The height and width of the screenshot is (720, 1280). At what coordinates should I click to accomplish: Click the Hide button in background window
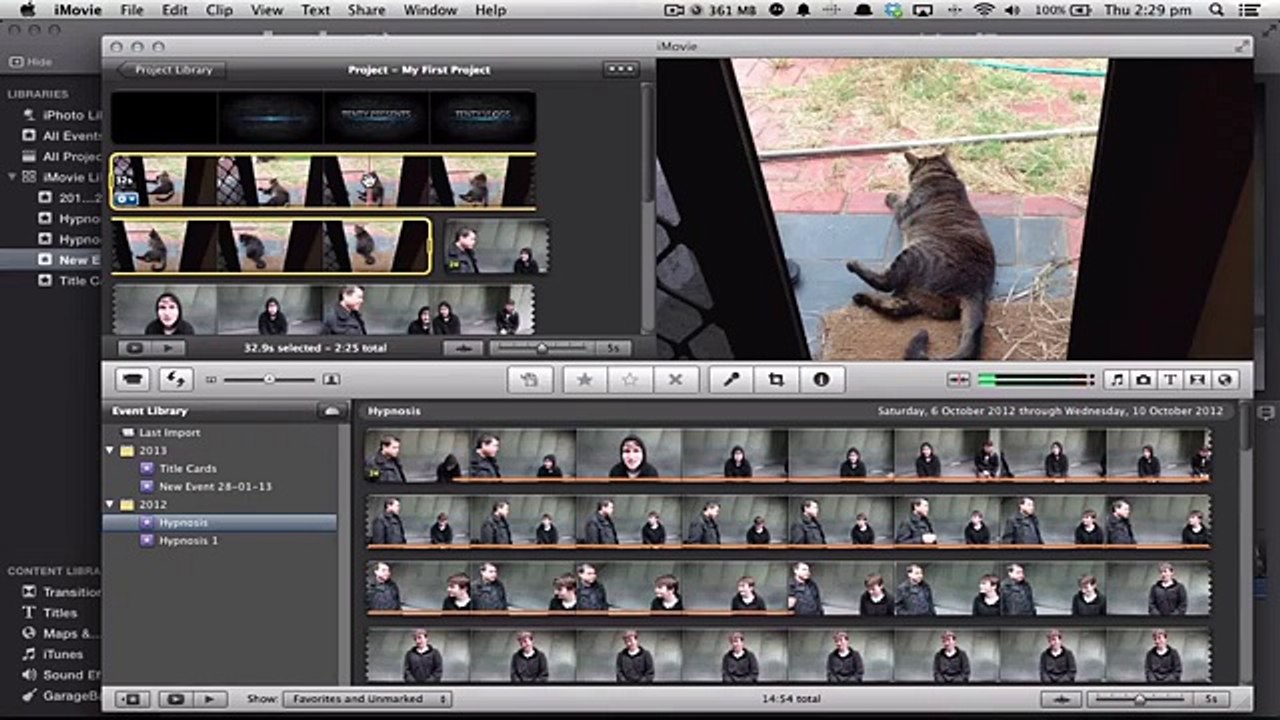[30, 62]
